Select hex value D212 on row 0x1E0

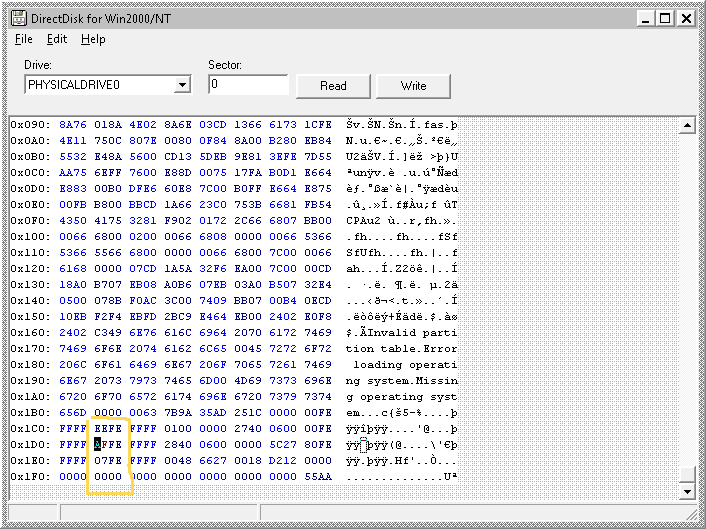(283, 461)
